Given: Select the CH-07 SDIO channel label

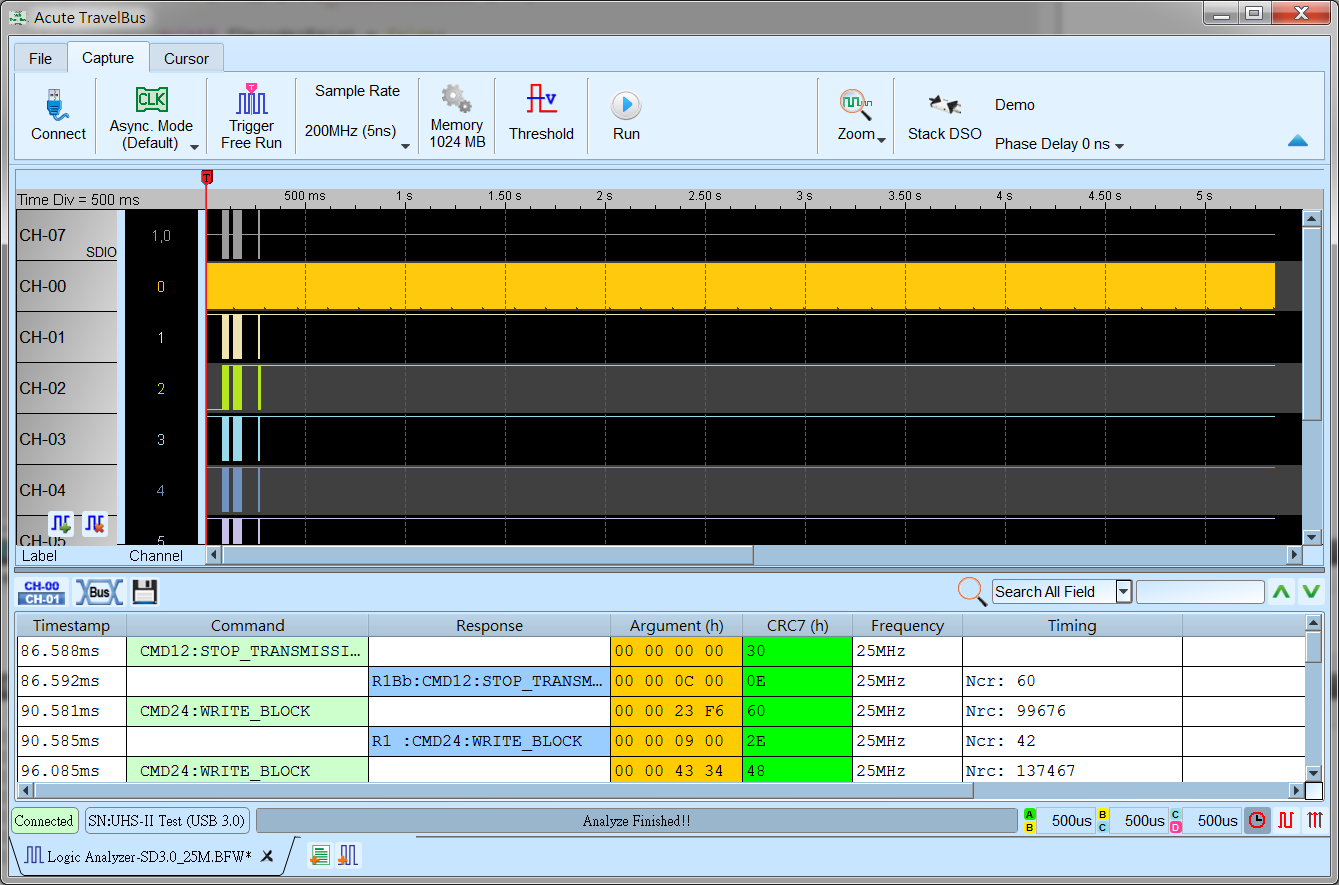Looking at the screenshot, I should click(x=67, y=236).
